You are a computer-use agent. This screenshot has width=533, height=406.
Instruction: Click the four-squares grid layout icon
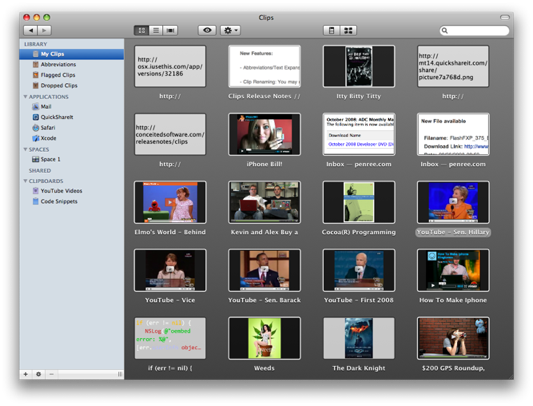click(x=348, y=31)
